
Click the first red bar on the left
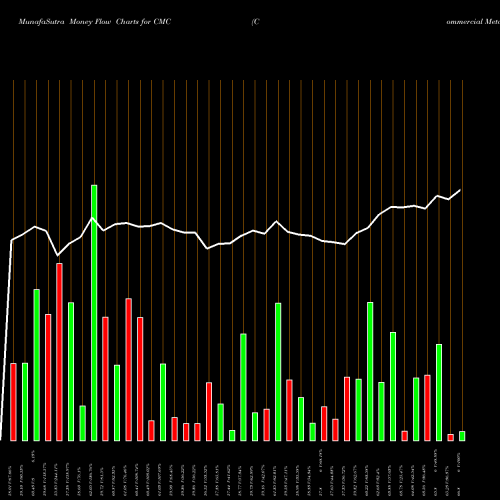point(14,402)
